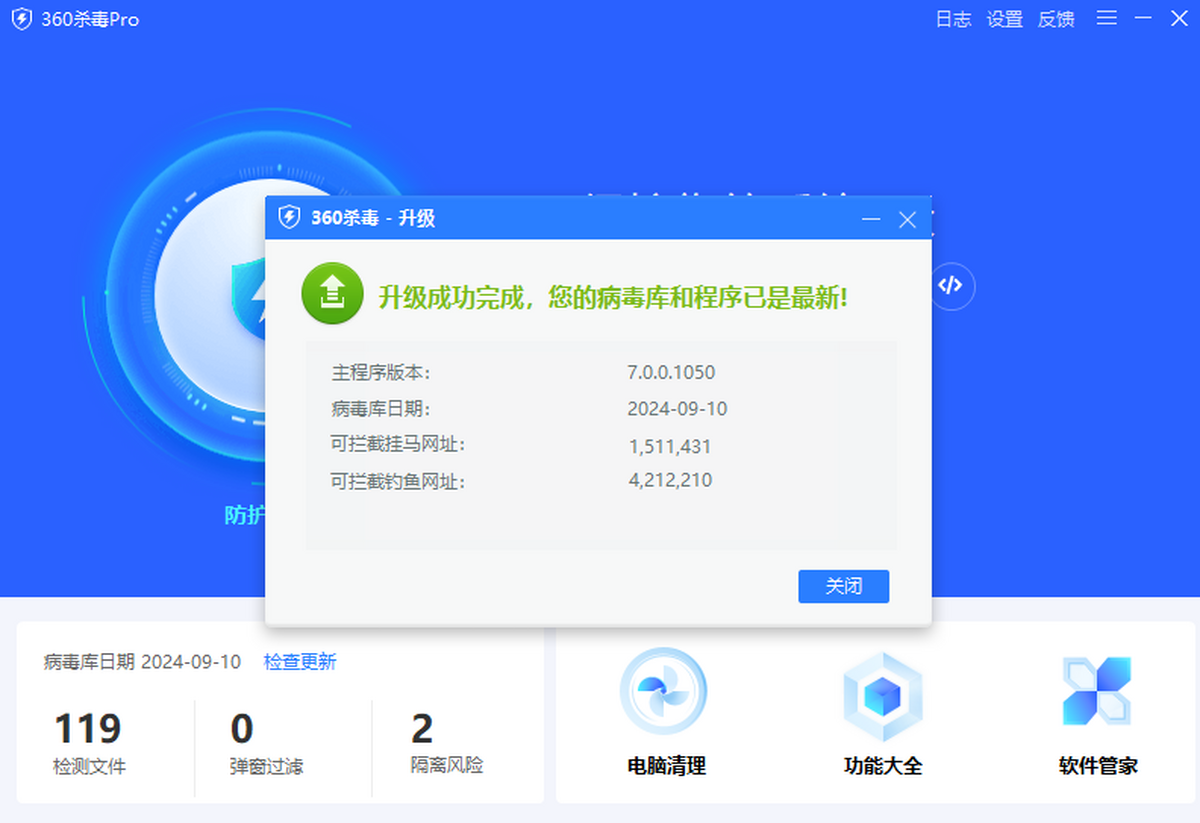
Task: Open the 反馈 feedback menu
Action: [1056, 19]
